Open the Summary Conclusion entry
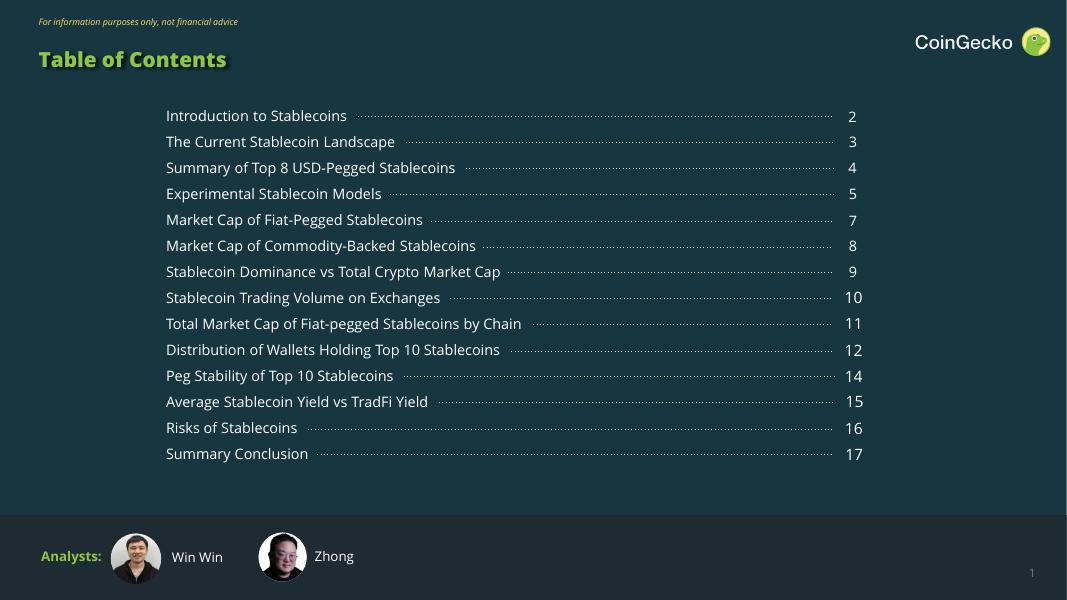Viewport: 1067px width, 600px height. point(237,454)
